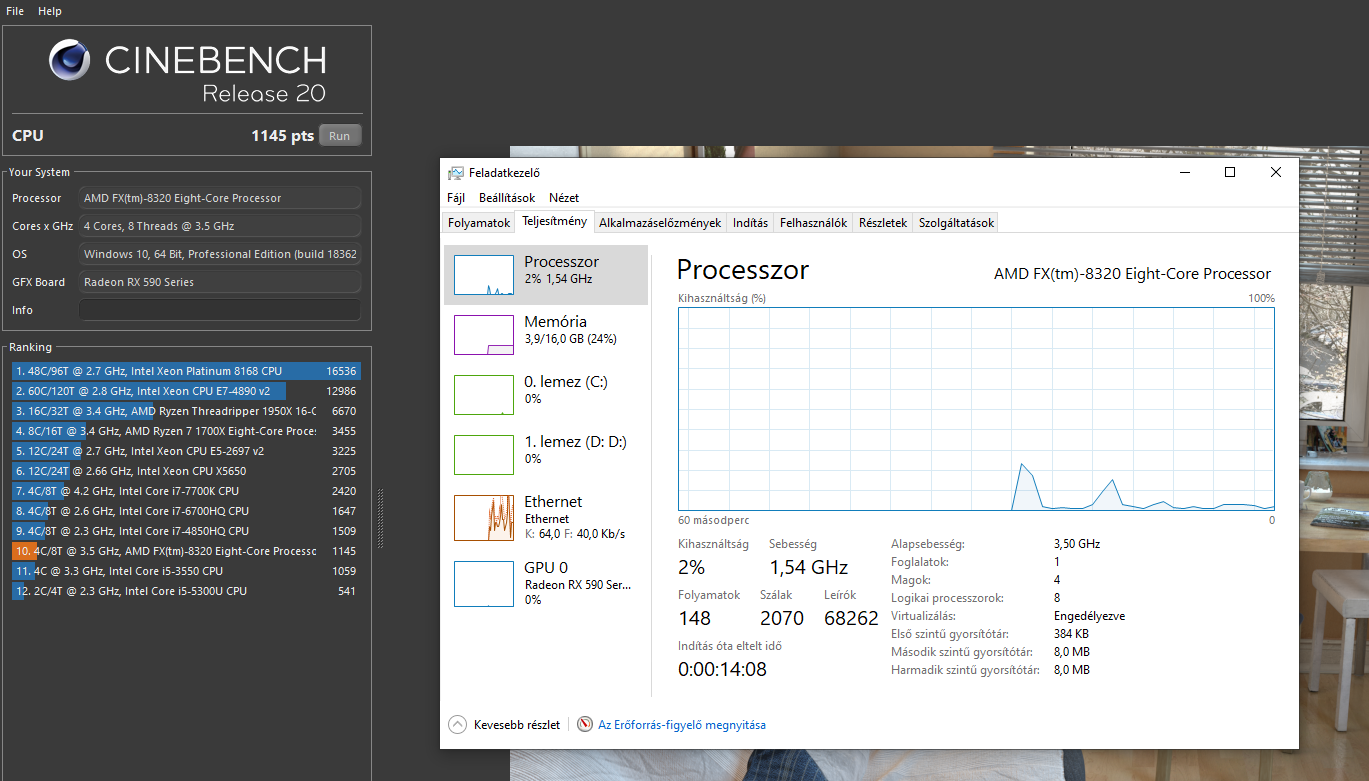Select the GPU 0 performance item
The height and width of the screenshot is (781, 1369).
coord(546,583)
